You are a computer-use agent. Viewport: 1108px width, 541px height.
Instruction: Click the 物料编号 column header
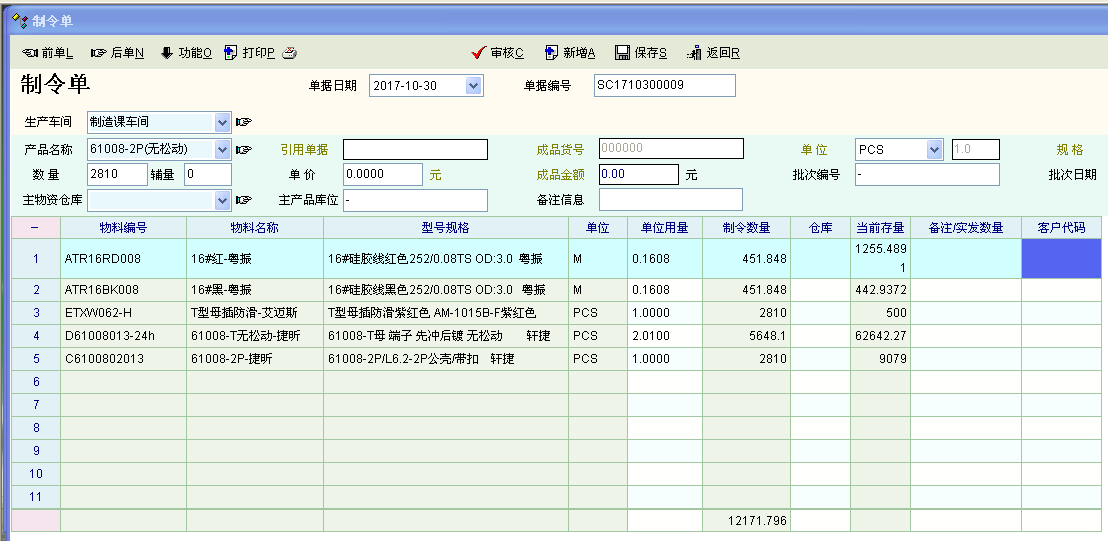point(123,228)
